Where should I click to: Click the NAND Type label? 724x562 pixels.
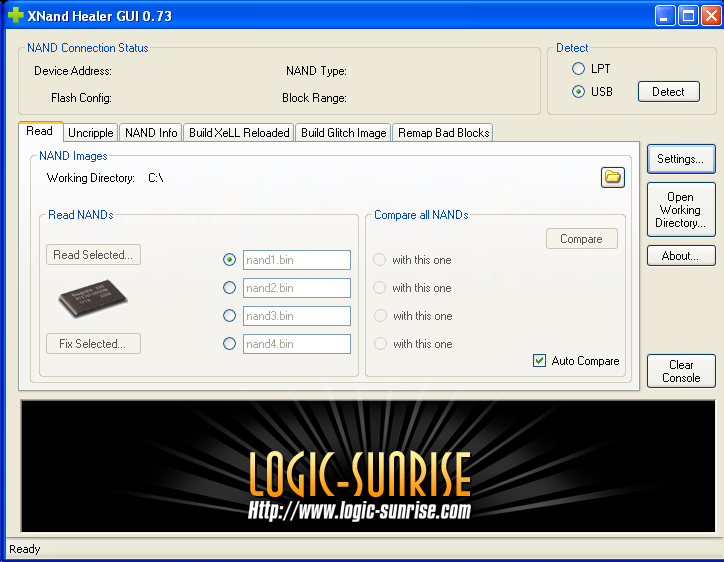click(316, 71)
